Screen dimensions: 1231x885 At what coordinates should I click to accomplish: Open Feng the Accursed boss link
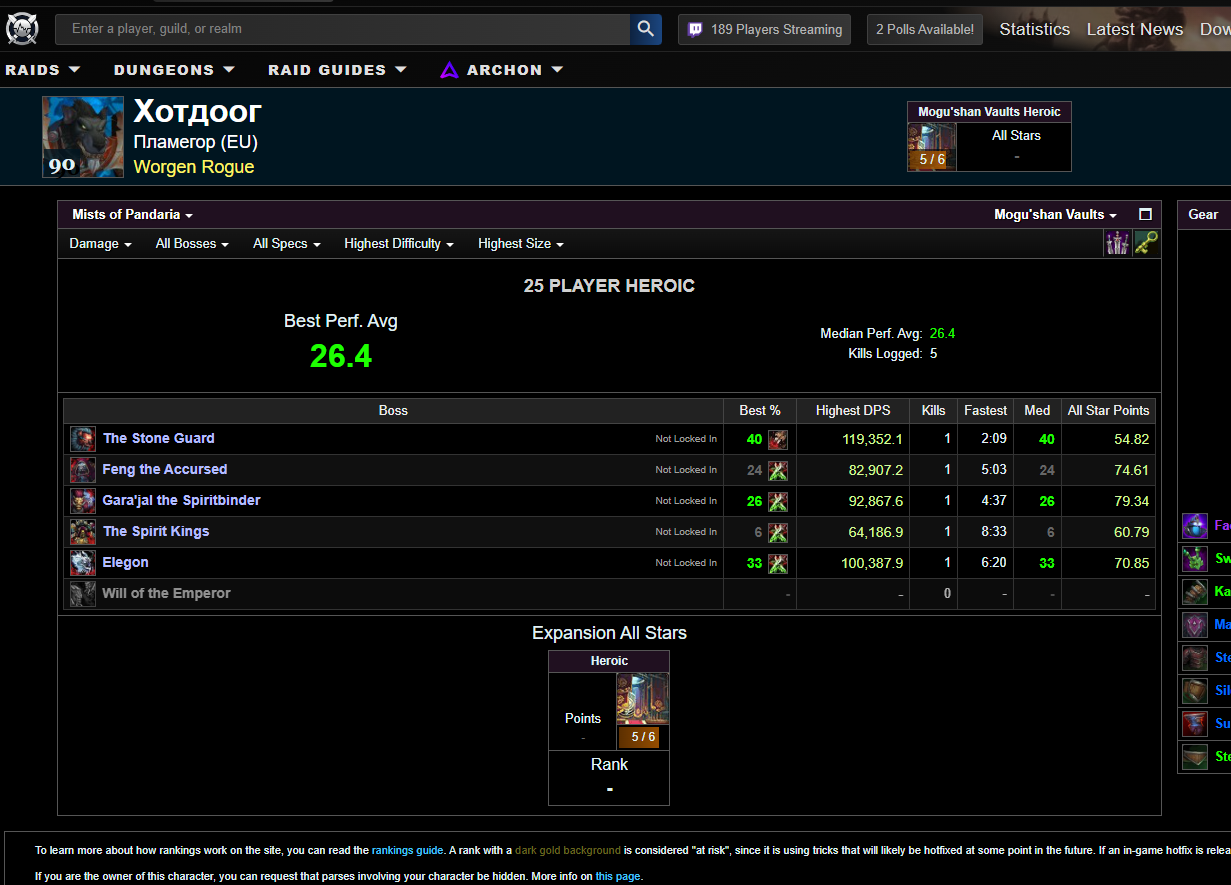click(x=165, y=470)
